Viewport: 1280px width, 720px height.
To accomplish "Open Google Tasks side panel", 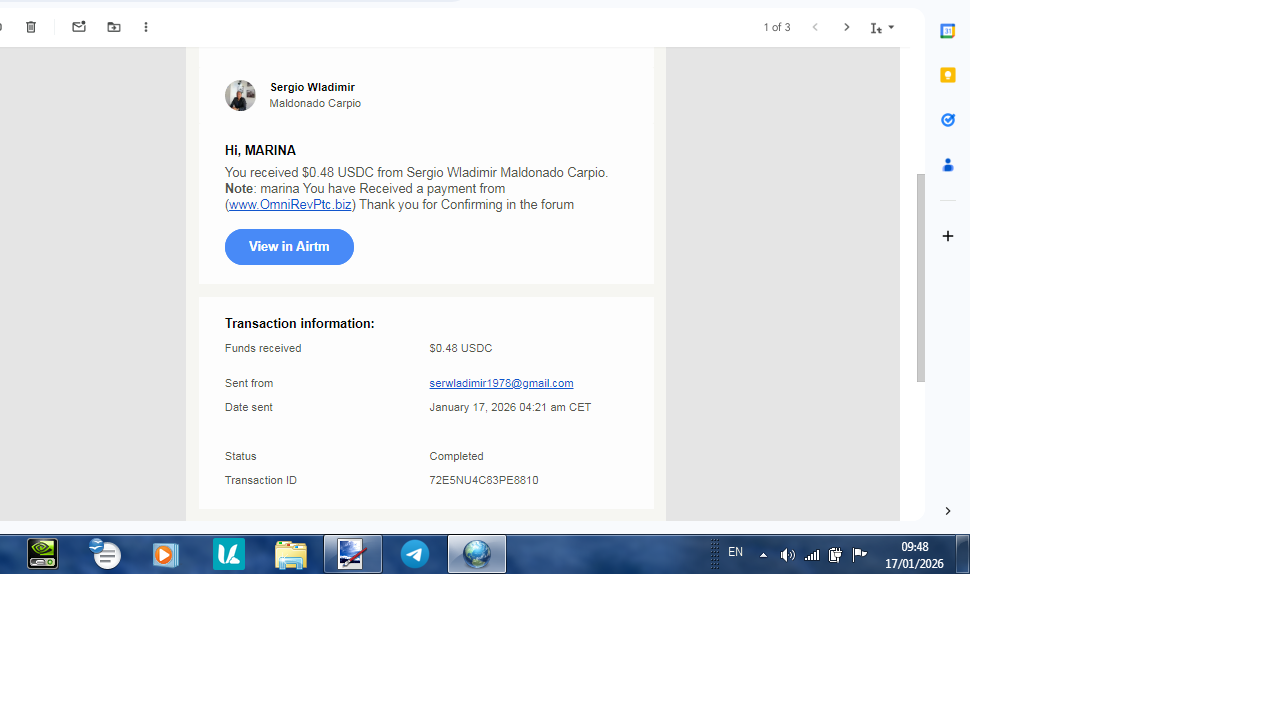I will [947, 120].
